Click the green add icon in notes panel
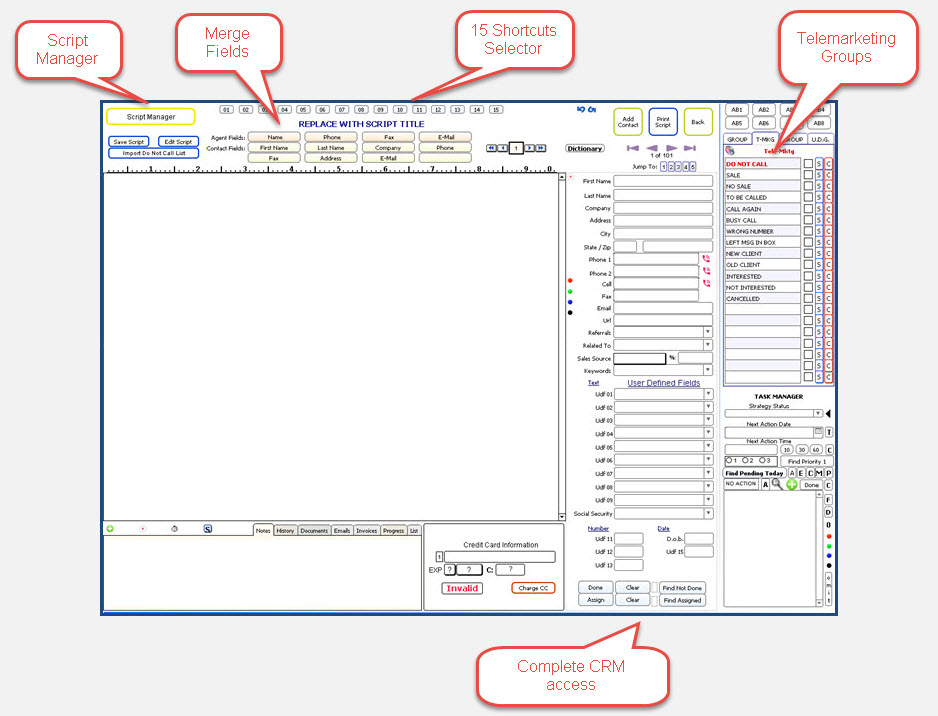 [x=110, y=529]
